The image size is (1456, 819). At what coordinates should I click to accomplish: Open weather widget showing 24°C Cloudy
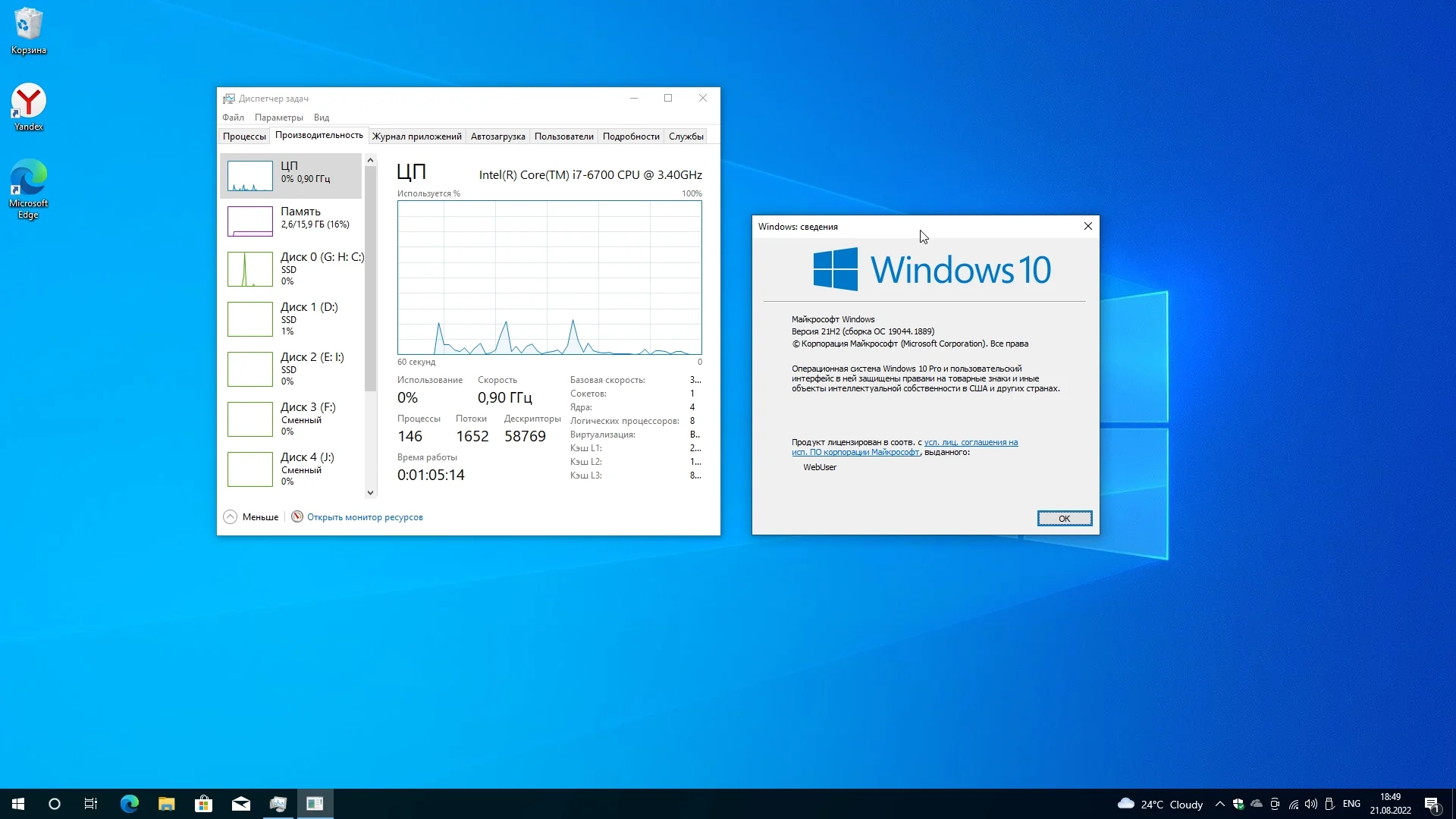1160,804
